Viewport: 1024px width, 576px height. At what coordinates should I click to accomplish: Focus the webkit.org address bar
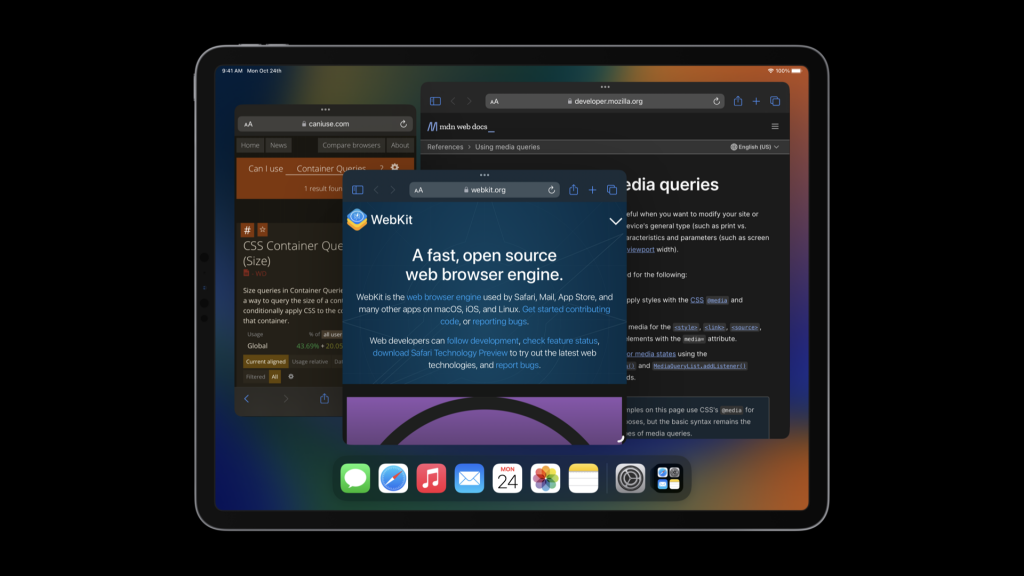coord(485,190)
